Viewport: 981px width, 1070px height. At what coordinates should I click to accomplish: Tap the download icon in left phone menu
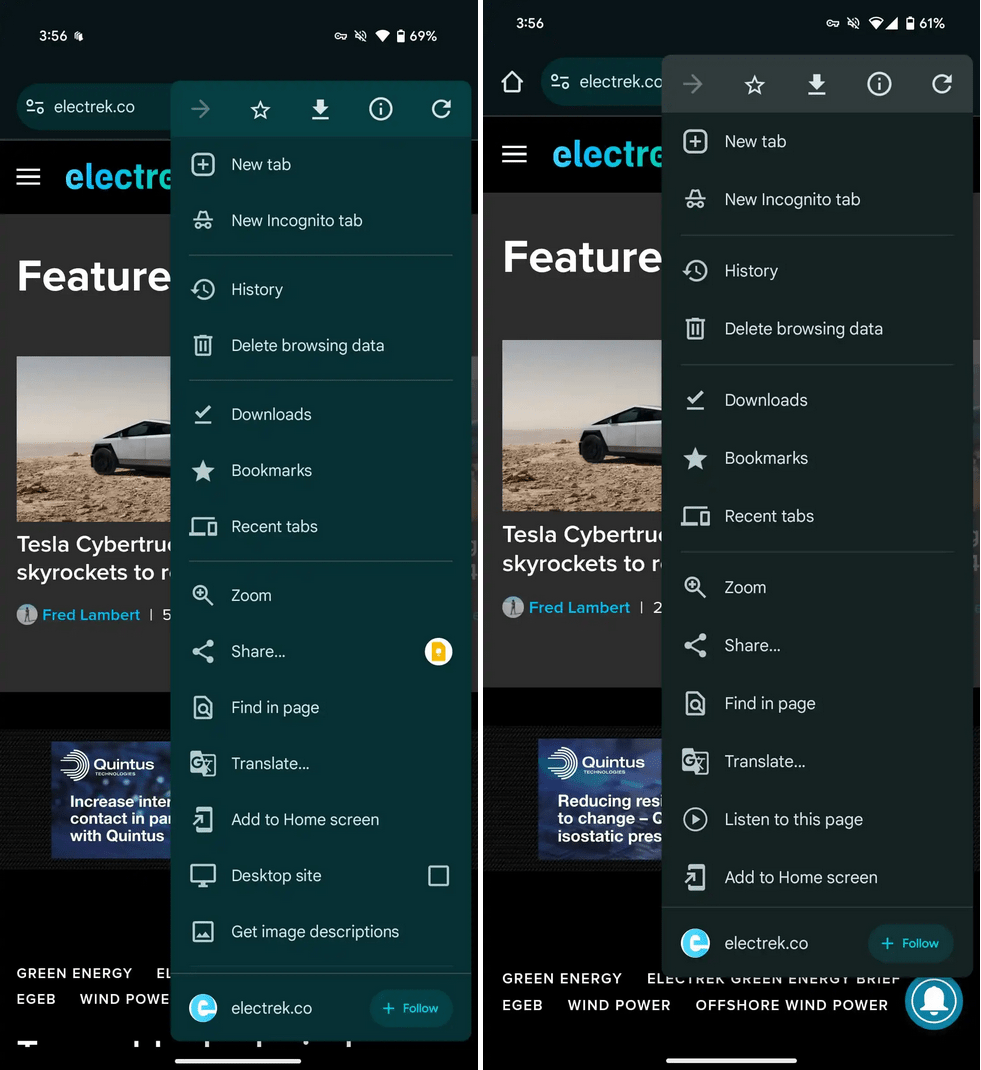tap(320, 109)
